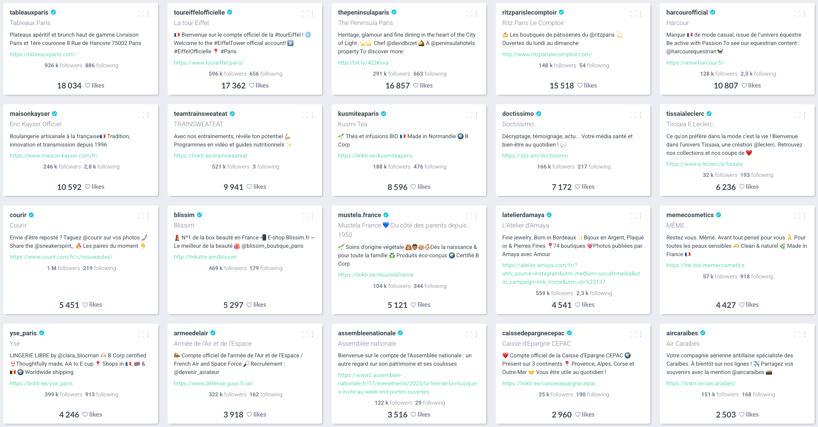The width and height of the screenshot is (818, 427).
Task: Open the linktr.ee/aircaraibes link
Action: [x=700, y=383]
